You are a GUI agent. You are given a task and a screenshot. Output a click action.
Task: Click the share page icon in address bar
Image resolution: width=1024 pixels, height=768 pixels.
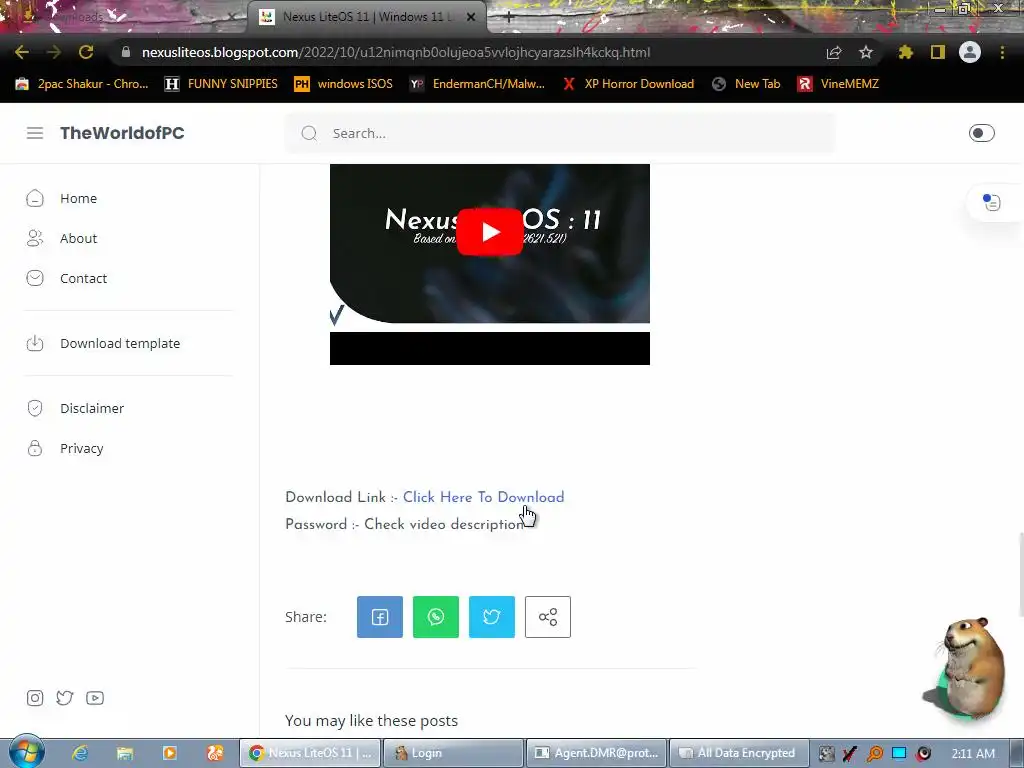834,52
